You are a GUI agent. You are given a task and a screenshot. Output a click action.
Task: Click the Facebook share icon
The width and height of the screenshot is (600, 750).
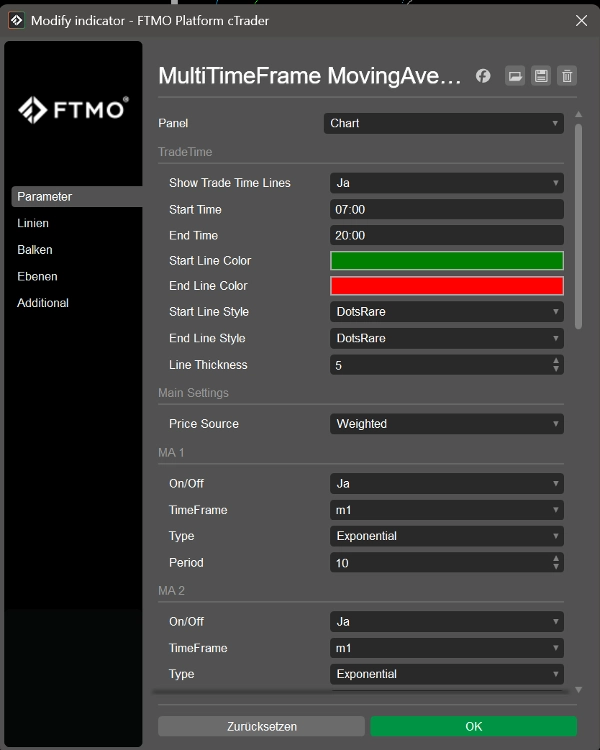483,76
